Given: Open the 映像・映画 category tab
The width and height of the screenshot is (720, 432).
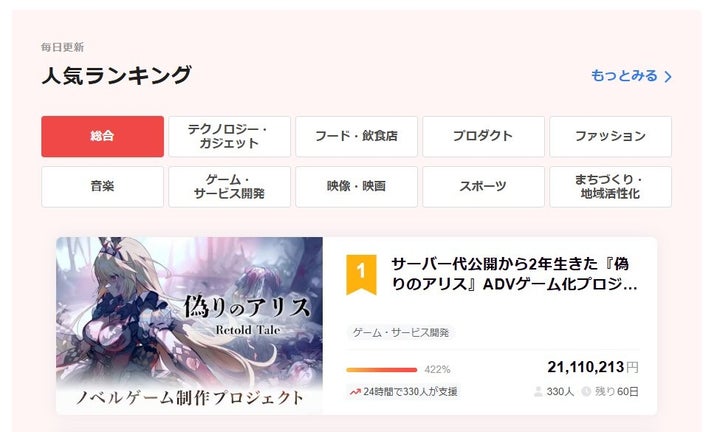Looking at the screenshot, I should pos(356,187).
